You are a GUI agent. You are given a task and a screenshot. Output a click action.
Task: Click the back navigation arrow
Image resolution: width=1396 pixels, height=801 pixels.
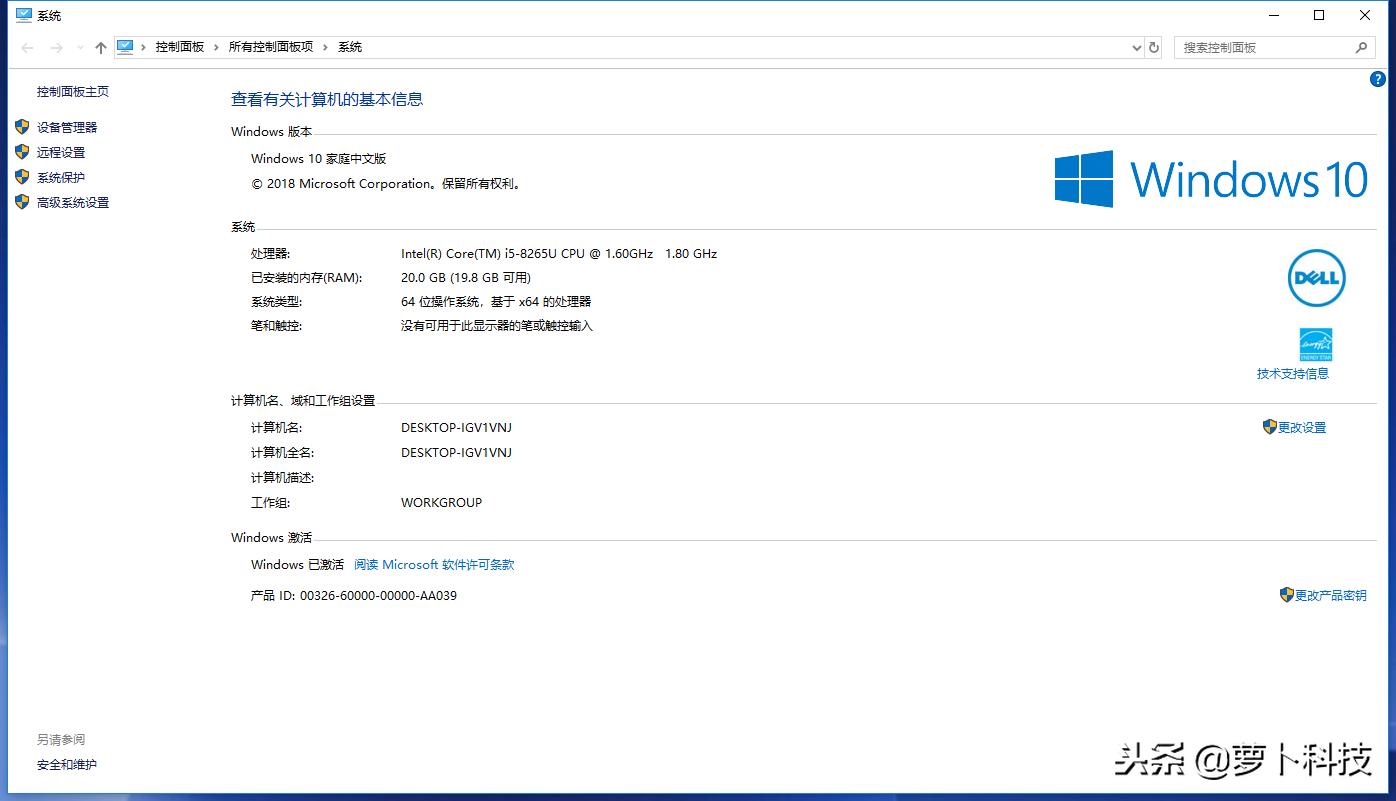pos(27,47)
